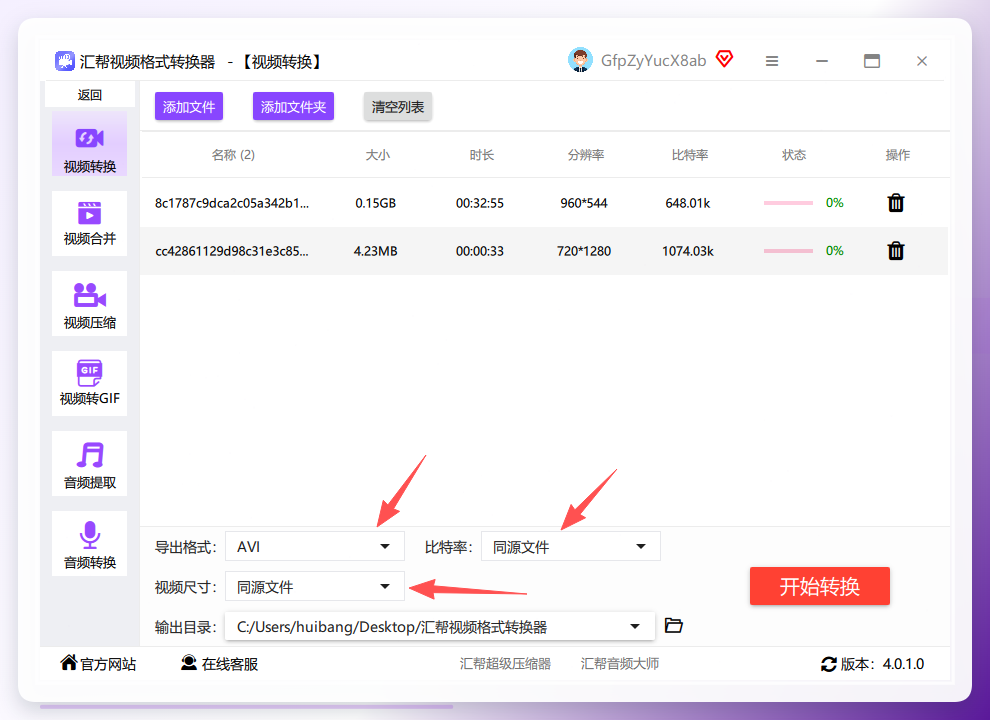This screenshot has width=990, height=720.
Task: Click resolution 720*1280 cell
Action: click(x=584, y=251)
